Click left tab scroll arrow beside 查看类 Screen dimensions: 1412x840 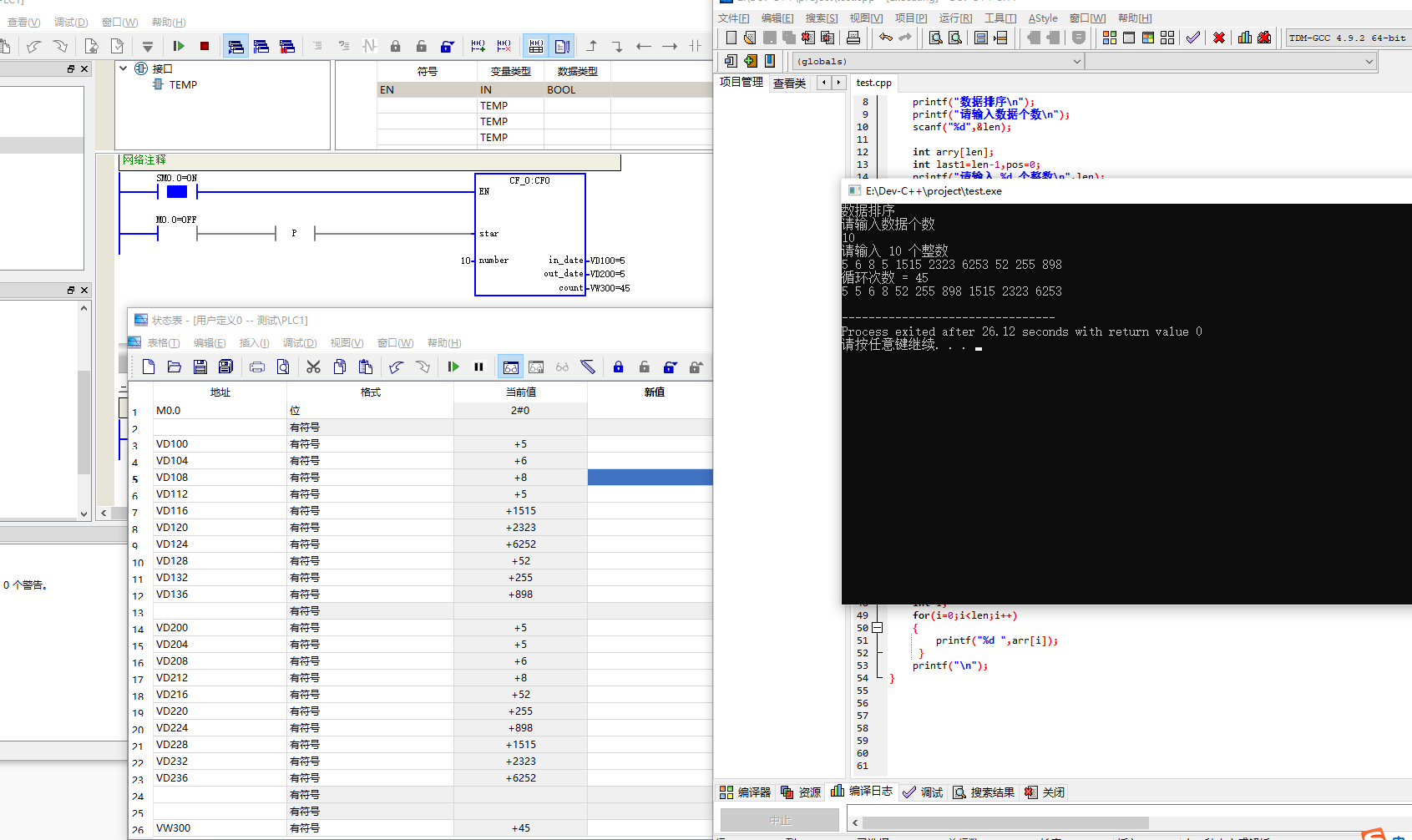[x=824, y=83]
